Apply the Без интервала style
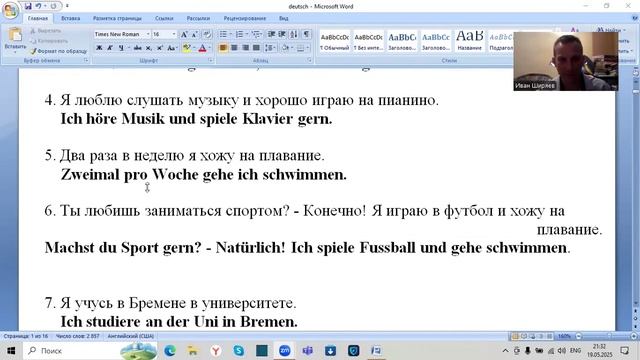The width and height of the screenshot is (640, 360). (x=368, y=41)
